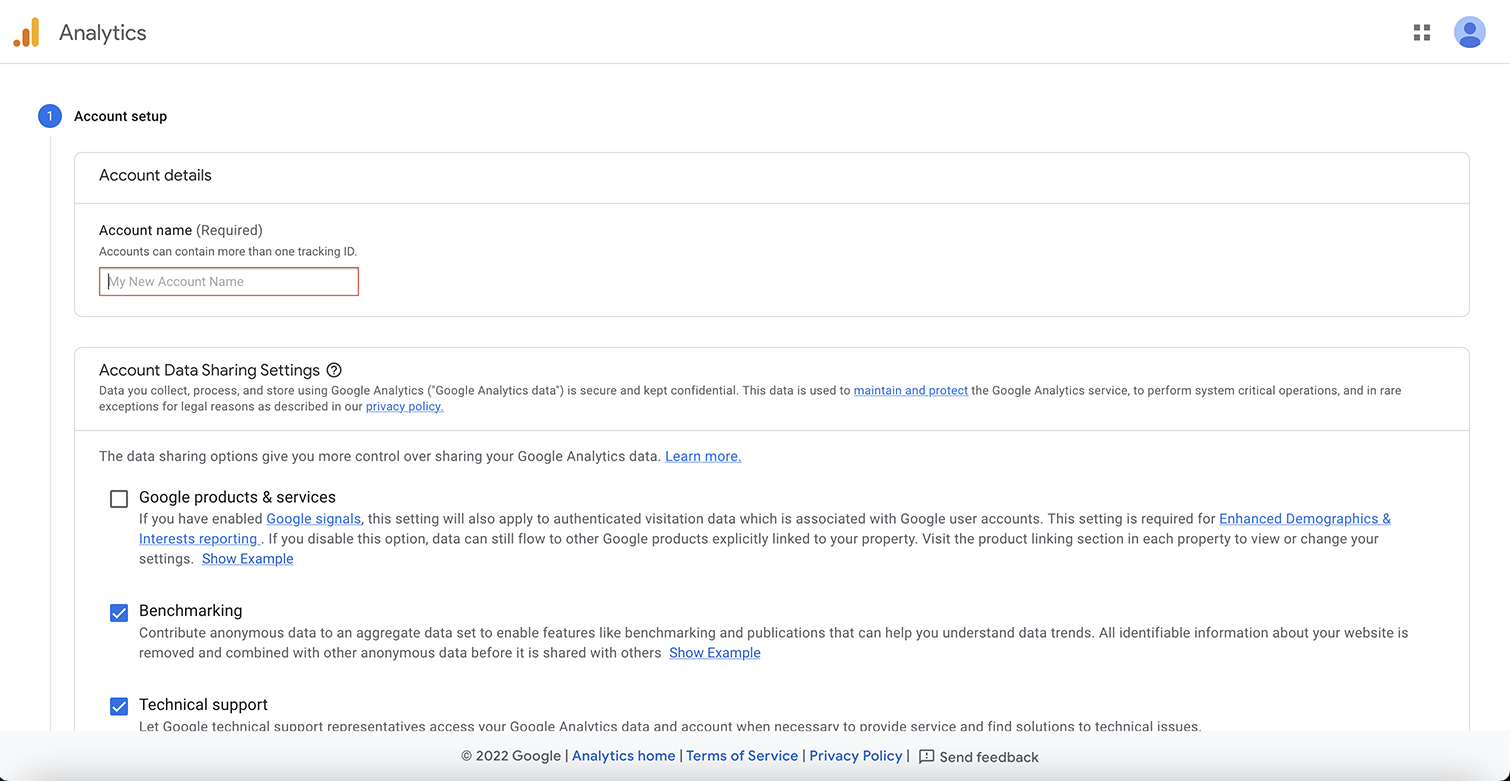
Task: Select the Account setup step heading
Action: point(120,116)
